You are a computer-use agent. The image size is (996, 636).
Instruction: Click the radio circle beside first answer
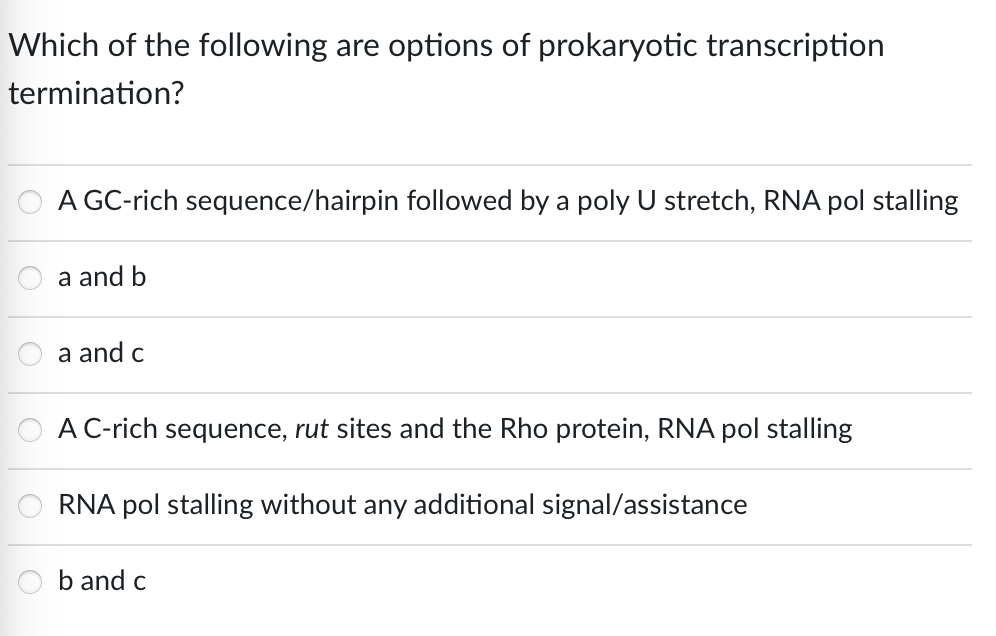(29, 201)
